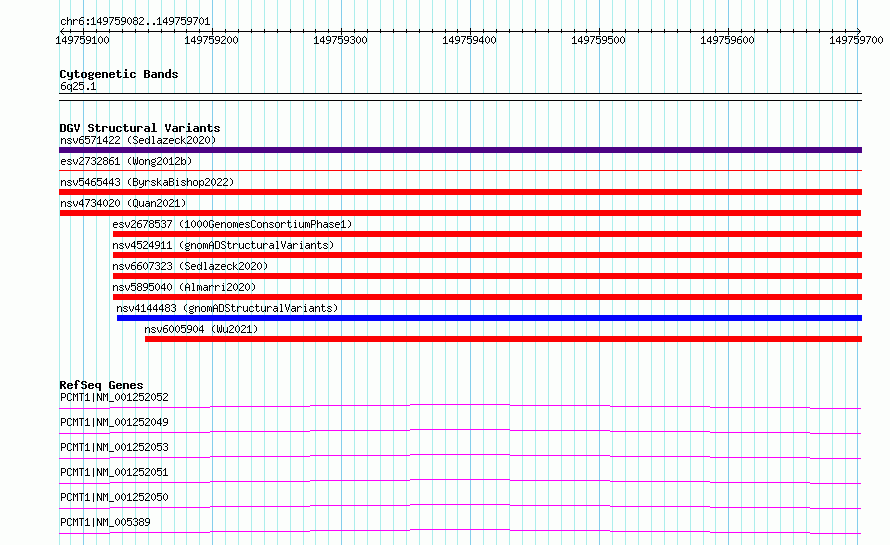This screenshot has height=545, width=890.
Task: Click the red nsv5895040 variant bar
Action: point(488,297)
